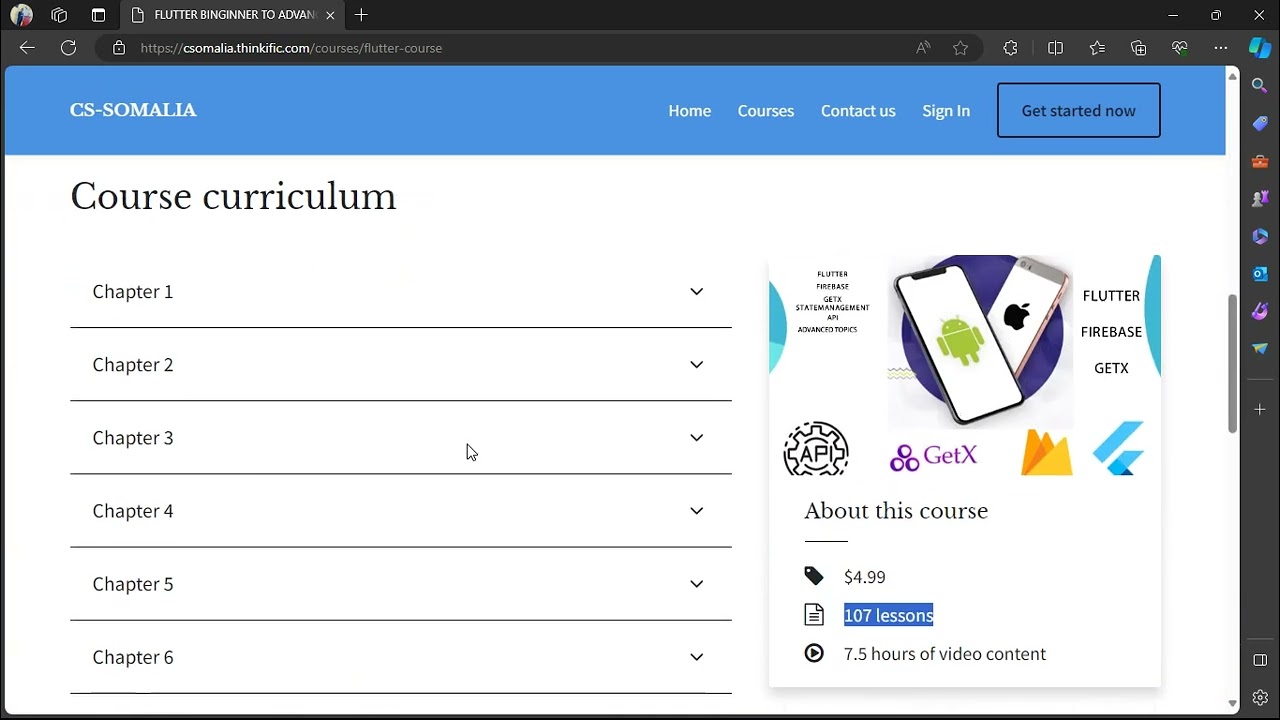The height and width of the screenshot is (720, 1280).
Task: Click the $4.99 price text
Action: click(x=865, y=577)
